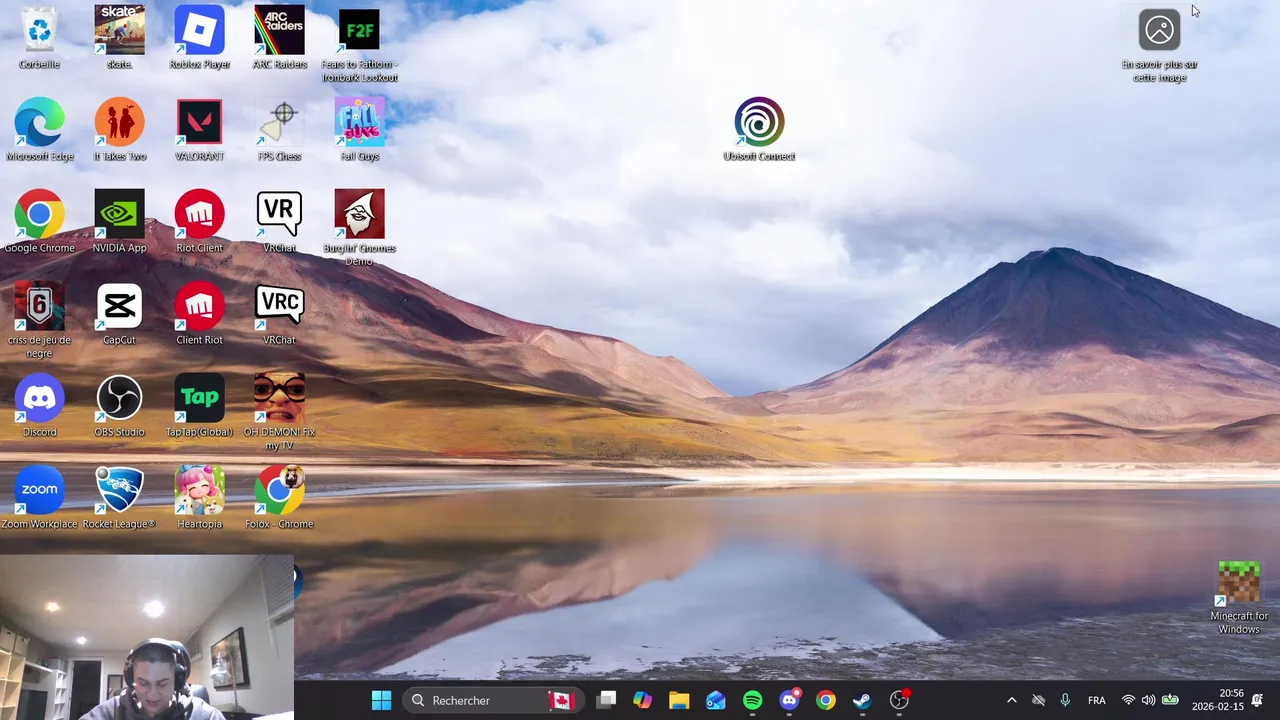Image resolution: width=1280 pixels, height=720 pixels.
Task: Open the Corbeille recycle bin icon
Action: [x=39, y=38]
